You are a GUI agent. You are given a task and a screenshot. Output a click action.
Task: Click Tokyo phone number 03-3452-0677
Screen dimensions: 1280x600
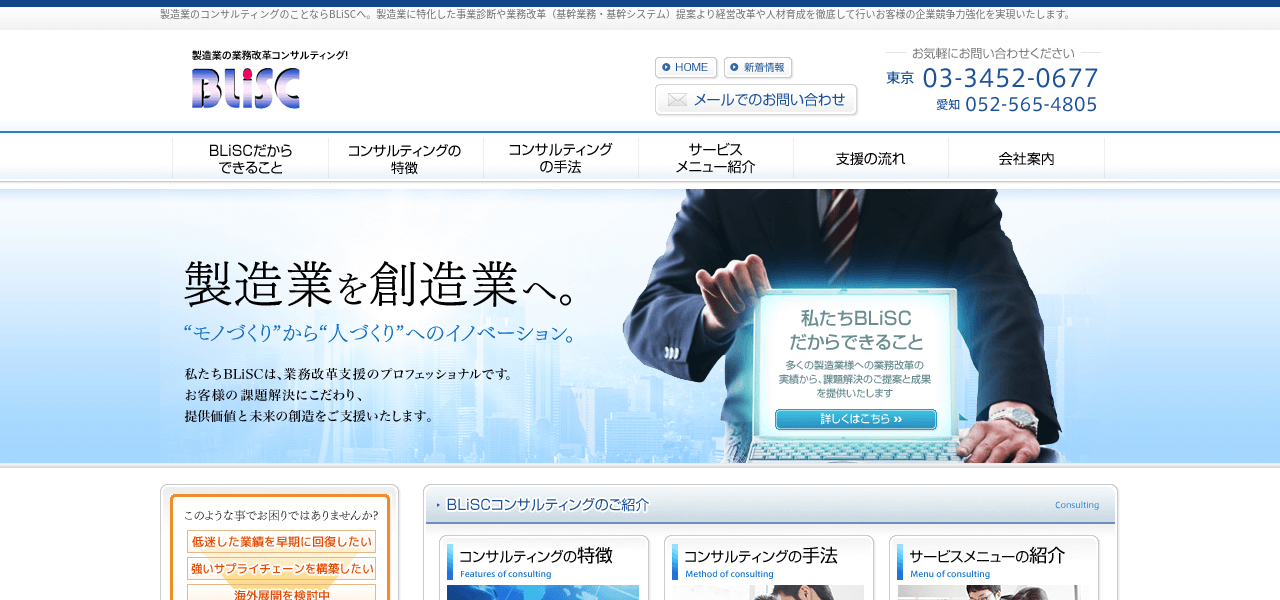(x=1010, y=78)
